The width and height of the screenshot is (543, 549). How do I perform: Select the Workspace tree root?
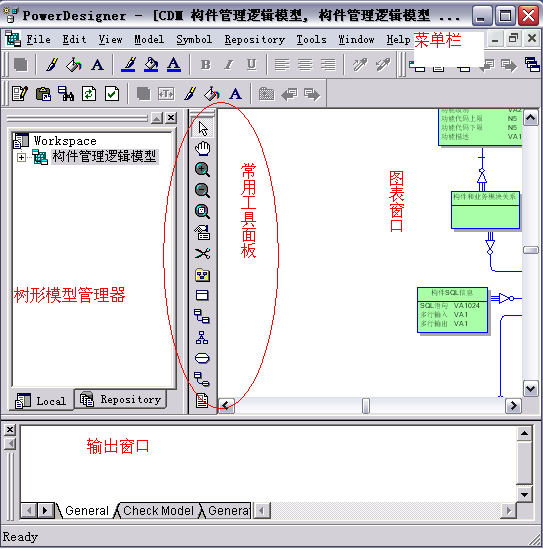(x=65, y=141)
